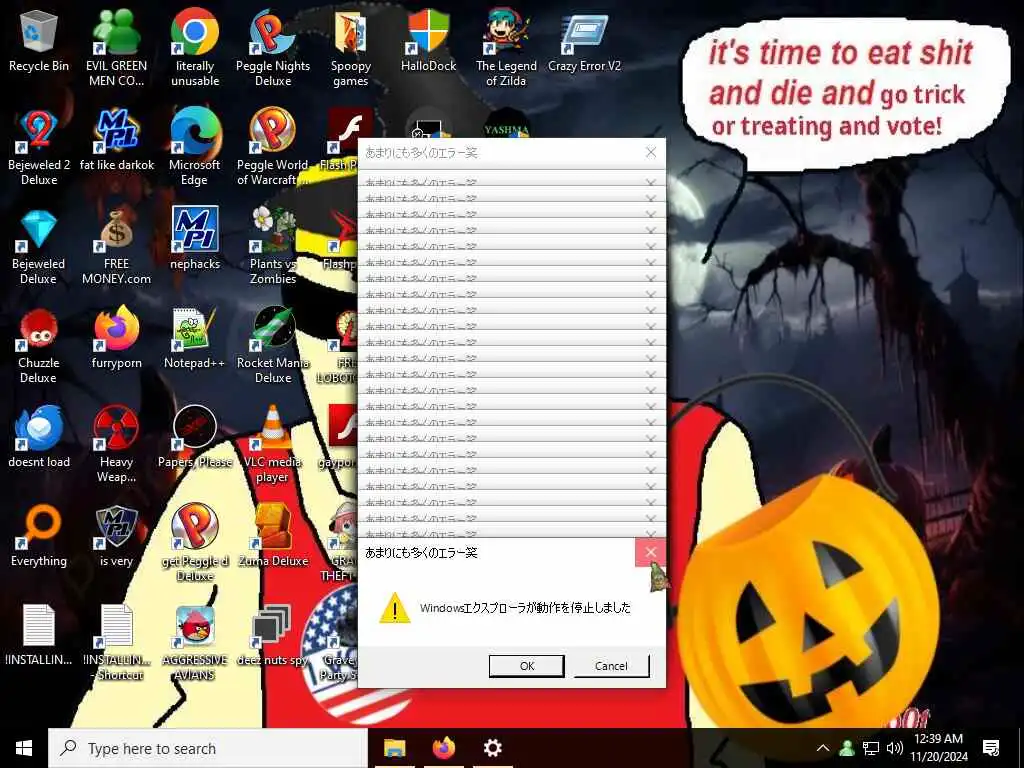The image size is (1024, 768).
Task: Click the Zuma Deluxe icon
Action: pos(273,536)
